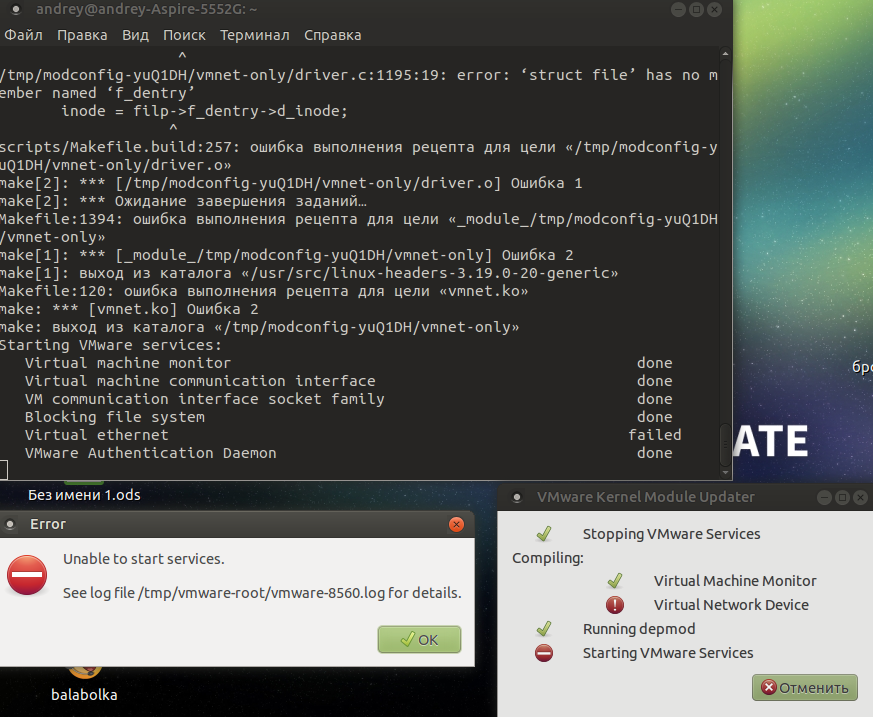Screen dimensions: 873x717
Task: Minimize the terminal window
Action: tap(678, 9)
